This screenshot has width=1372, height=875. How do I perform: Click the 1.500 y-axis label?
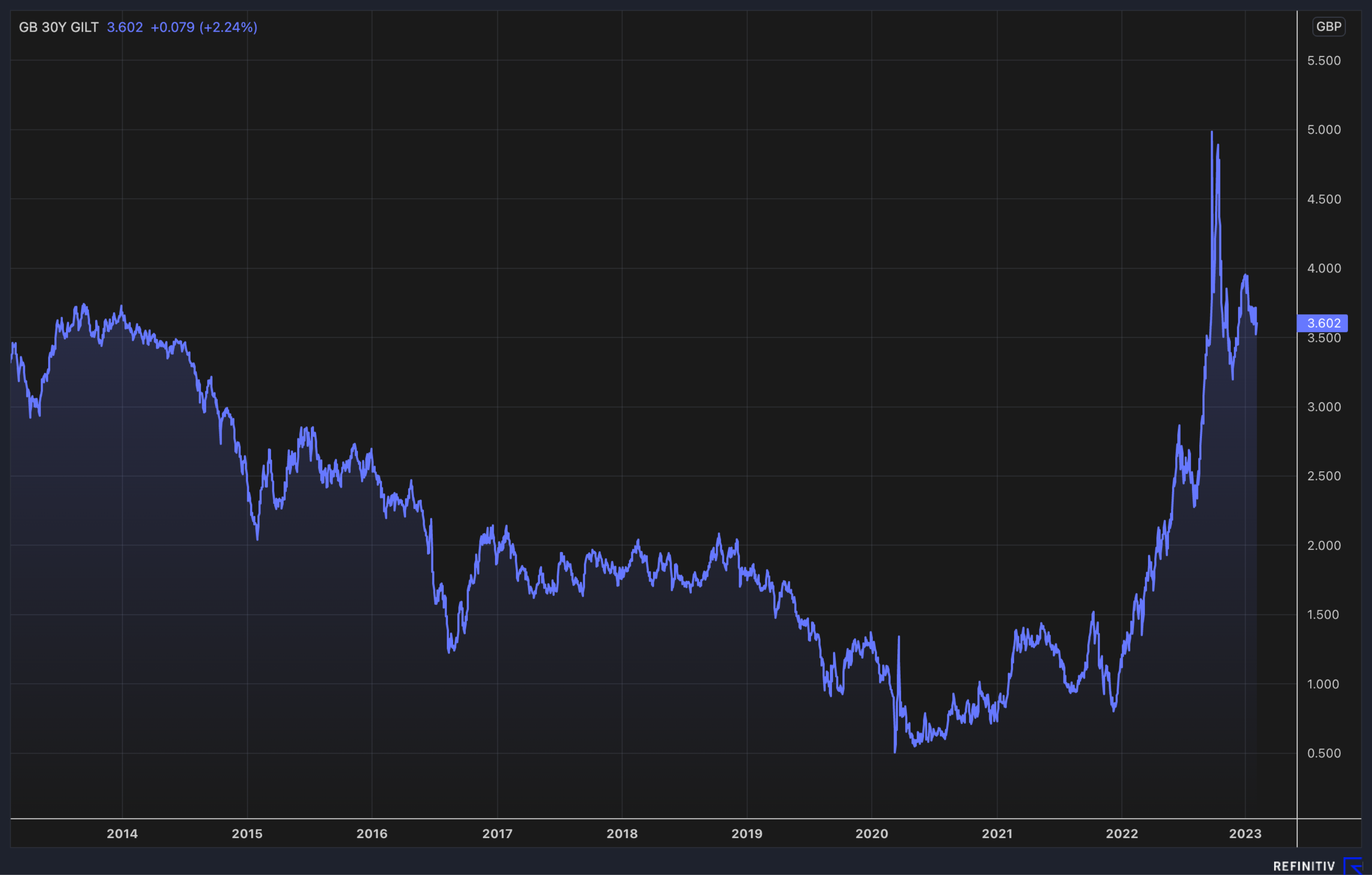click(1323, 615)
